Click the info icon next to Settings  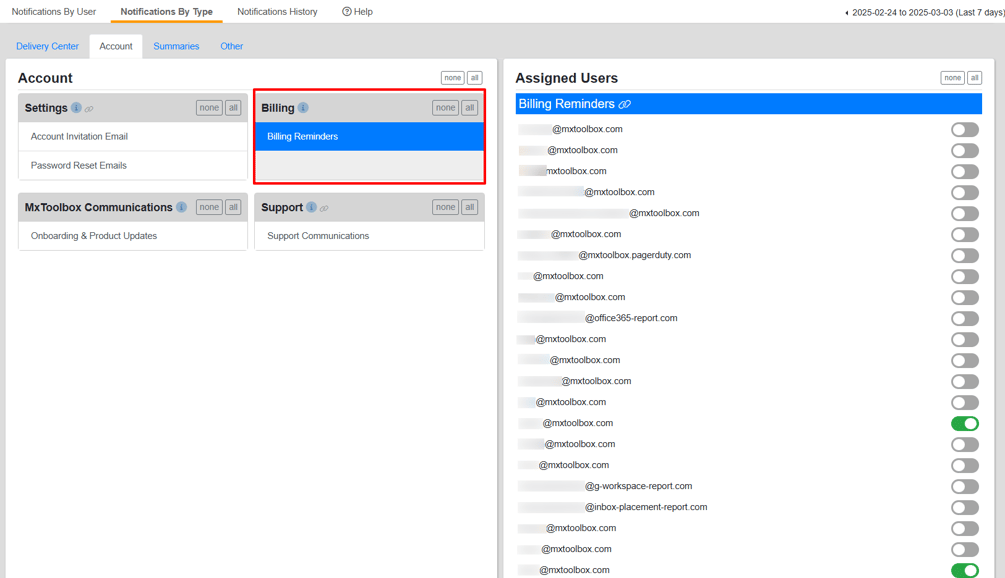tap(76, 107)
